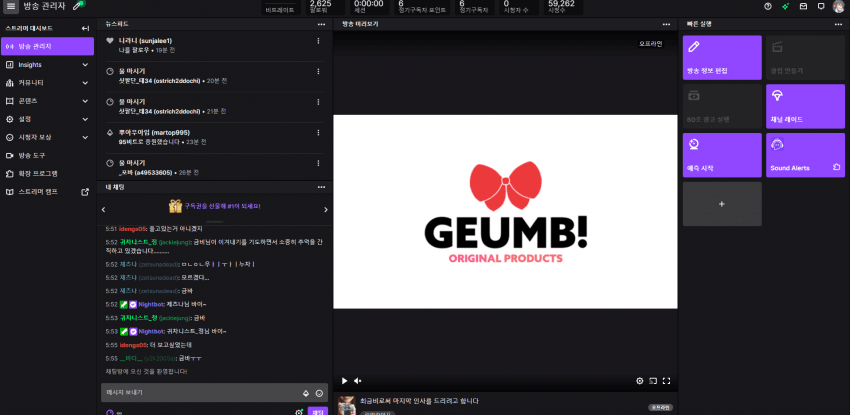Mute the stream preview audio
The image size is (850, 415).
click(357, 381)
